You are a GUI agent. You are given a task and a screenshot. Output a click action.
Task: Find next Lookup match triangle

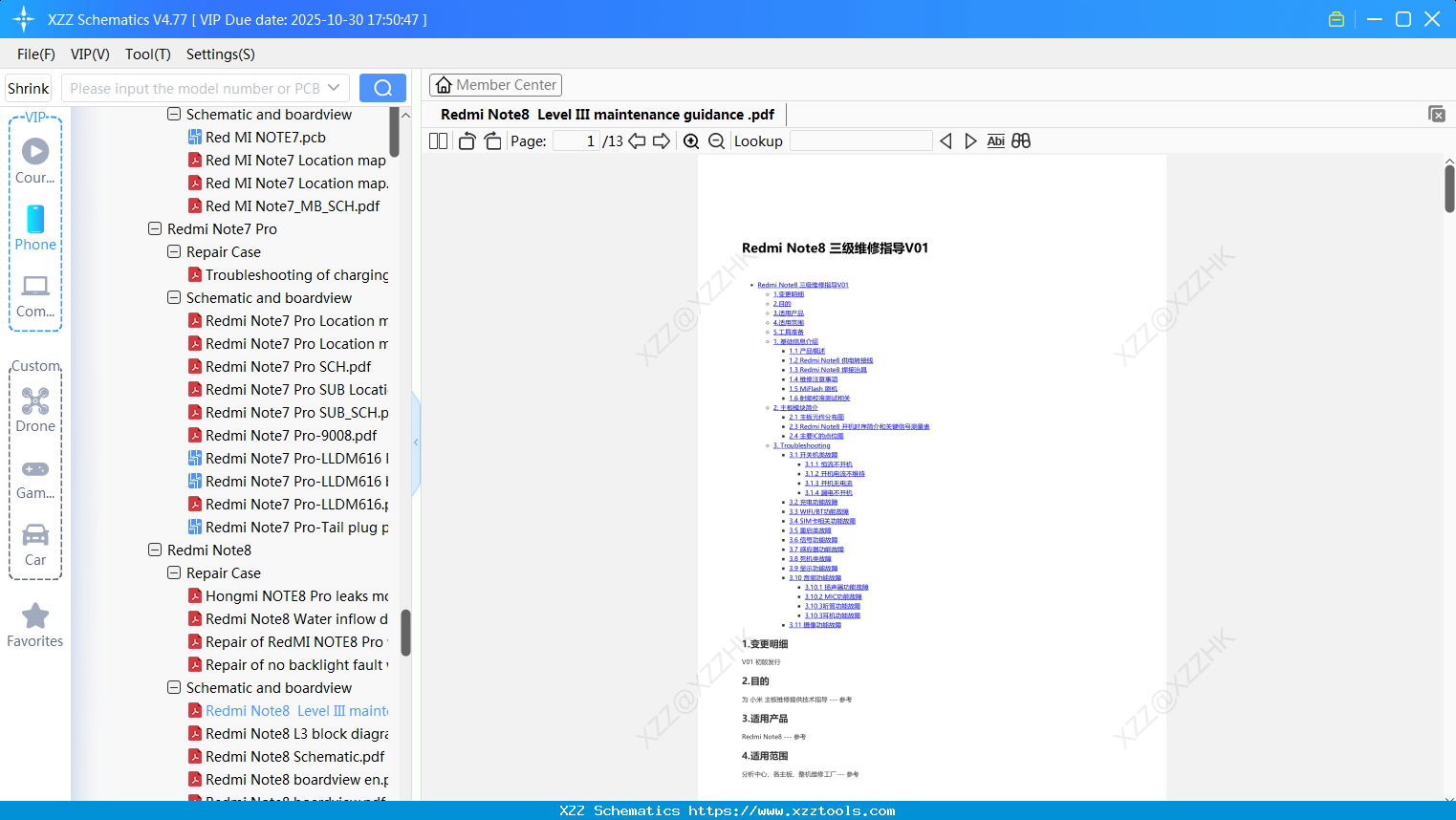point(970,141)
